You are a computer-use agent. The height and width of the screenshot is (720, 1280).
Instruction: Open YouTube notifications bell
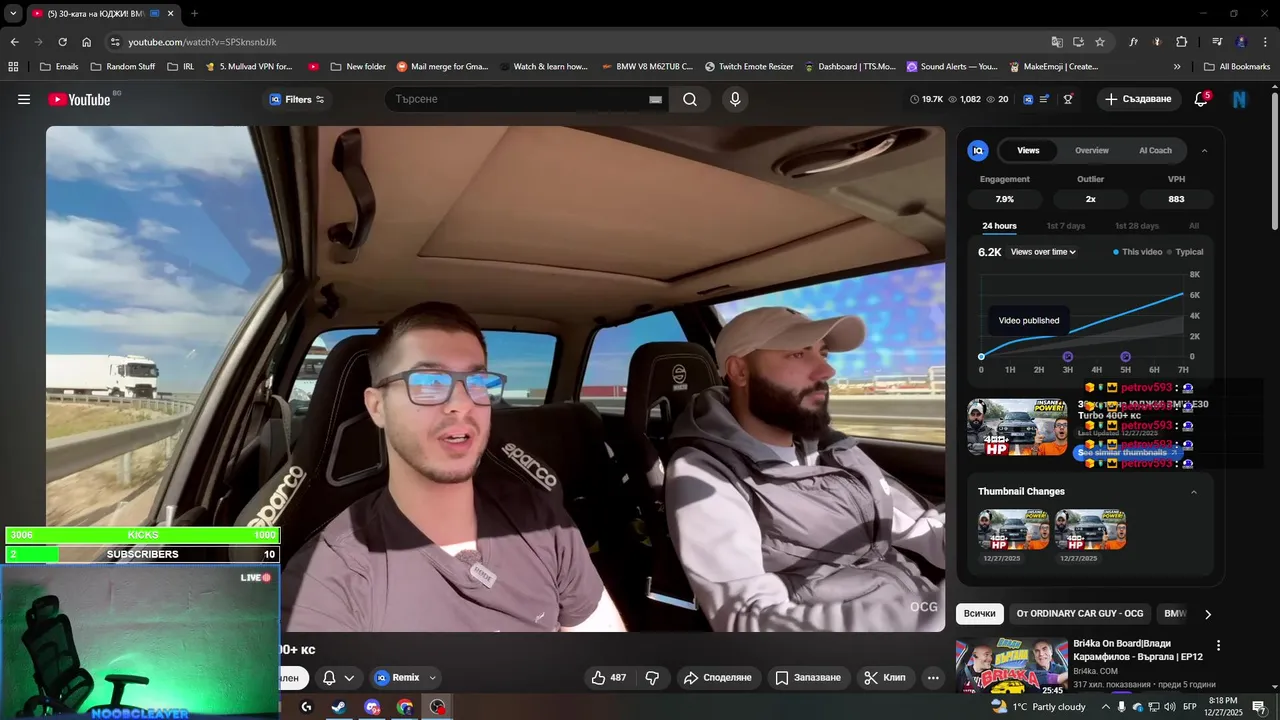click(x=1202, y=99)
